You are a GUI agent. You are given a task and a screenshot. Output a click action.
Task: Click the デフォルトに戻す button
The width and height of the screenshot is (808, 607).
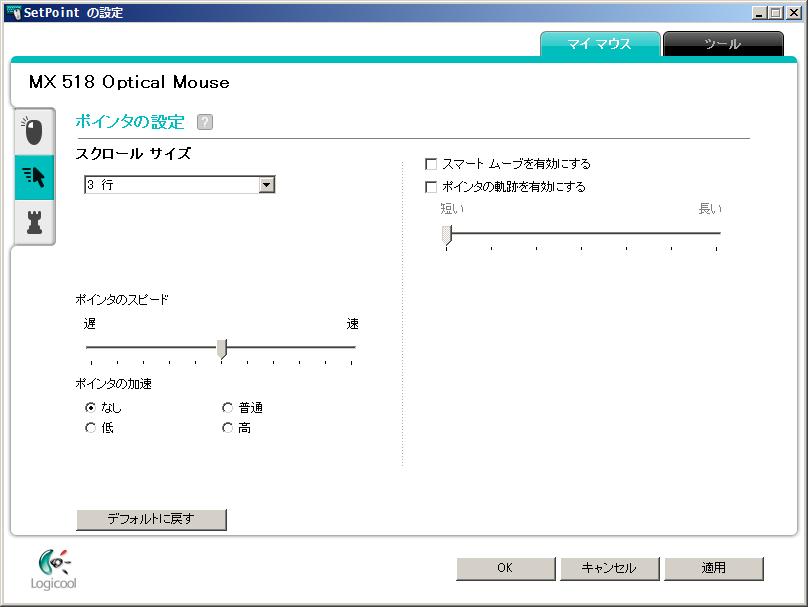(151, 519)
